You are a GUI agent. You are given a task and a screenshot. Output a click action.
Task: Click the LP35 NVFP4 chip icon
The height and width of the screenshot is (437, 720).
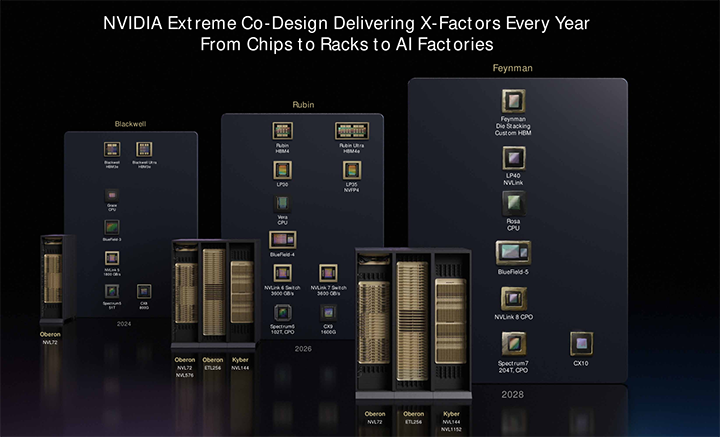(x=351, y=169)
